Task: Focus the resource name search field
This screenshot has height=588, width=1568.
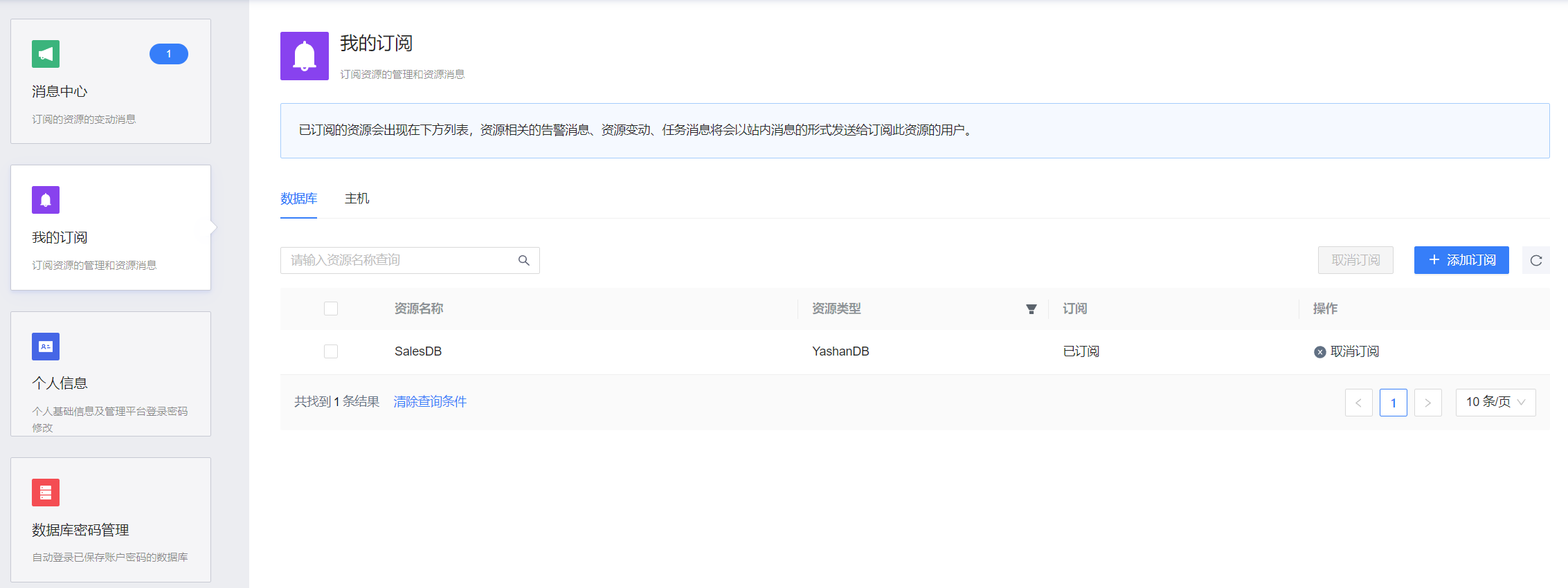Action: tap(398, 260)
